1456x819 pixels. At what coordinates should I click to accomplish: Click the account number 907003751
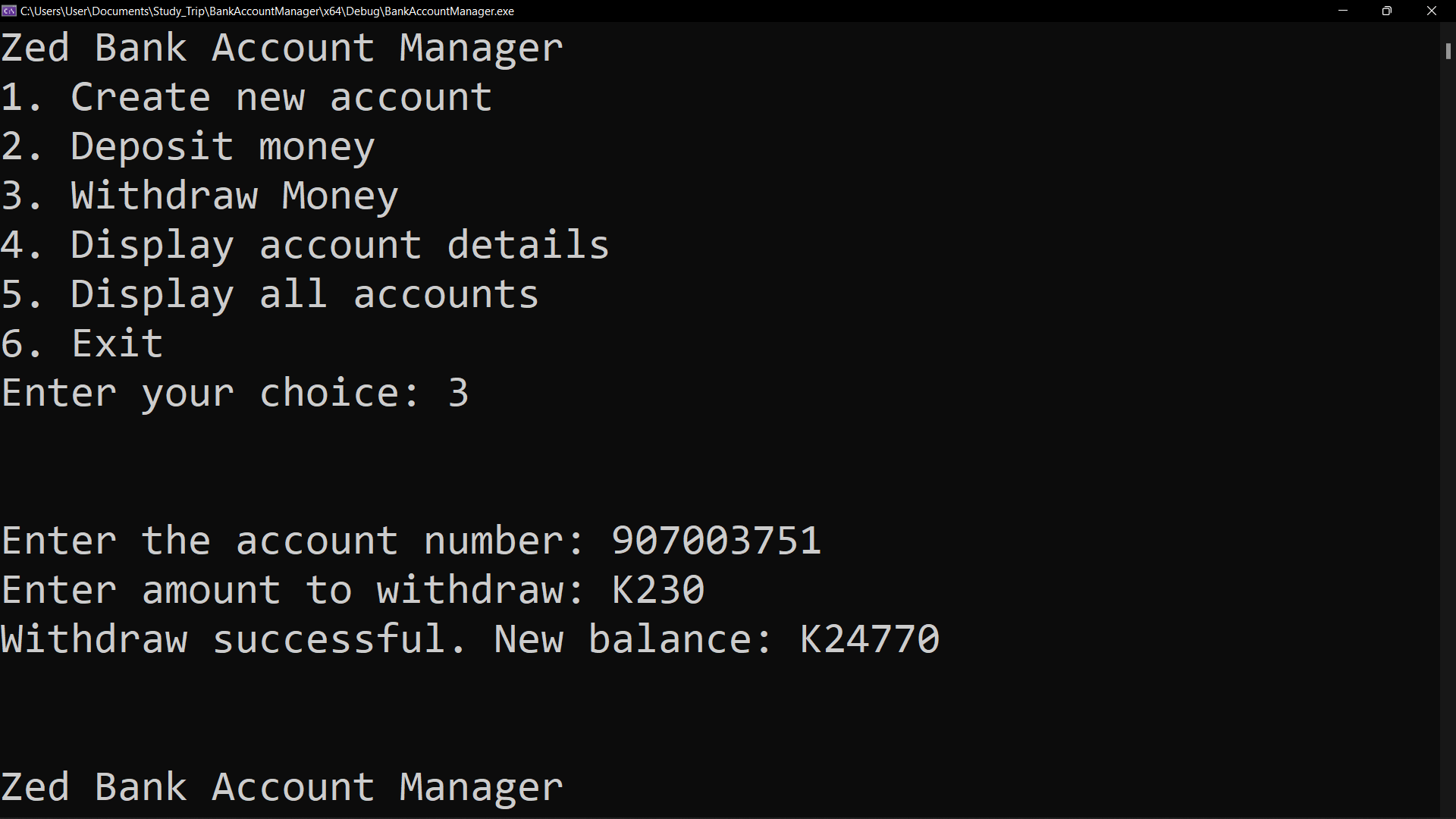pyautogui.click(x=717, y=541)
